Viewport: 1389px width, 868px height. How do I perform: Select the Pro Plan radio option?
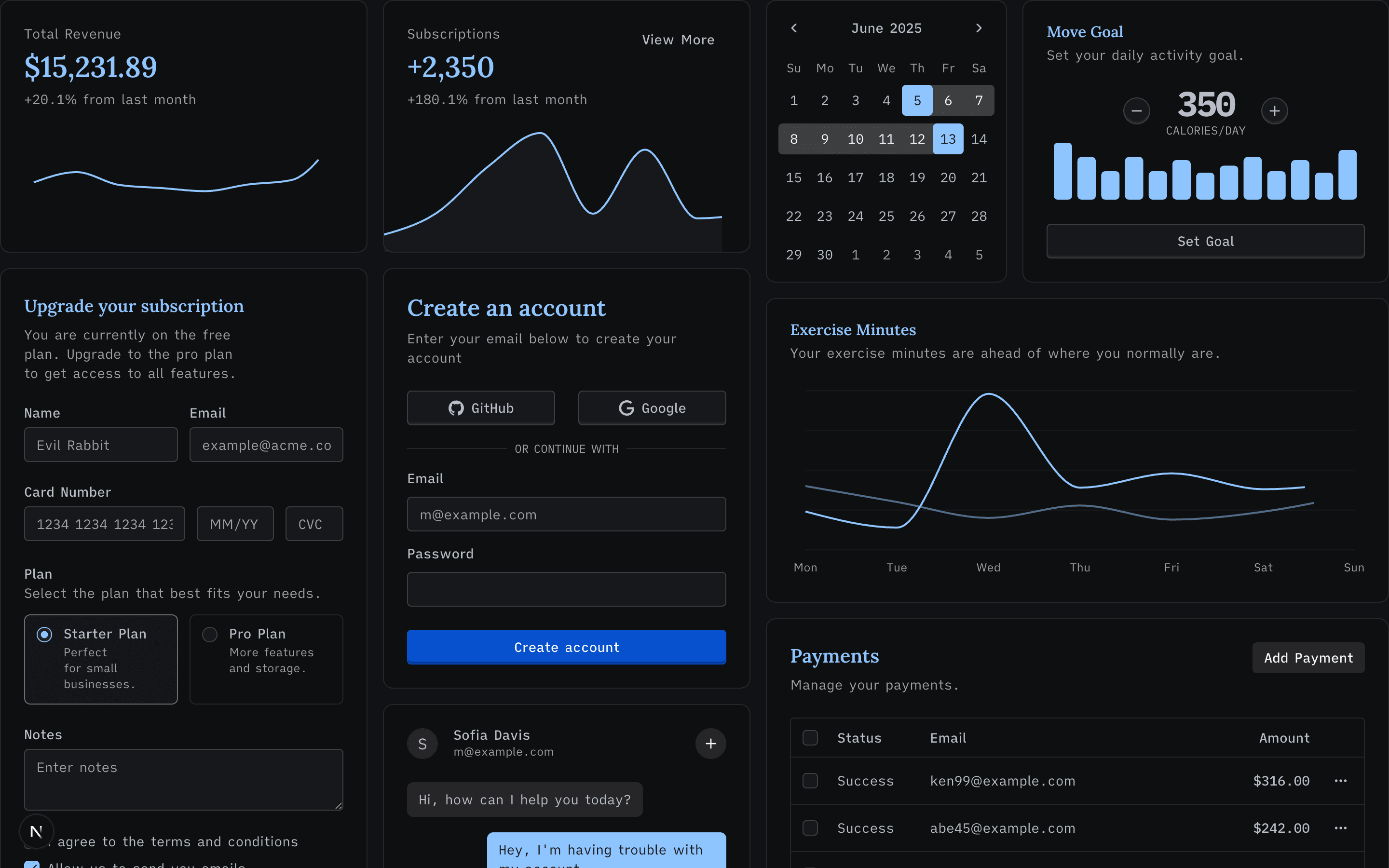pos(210,634)
